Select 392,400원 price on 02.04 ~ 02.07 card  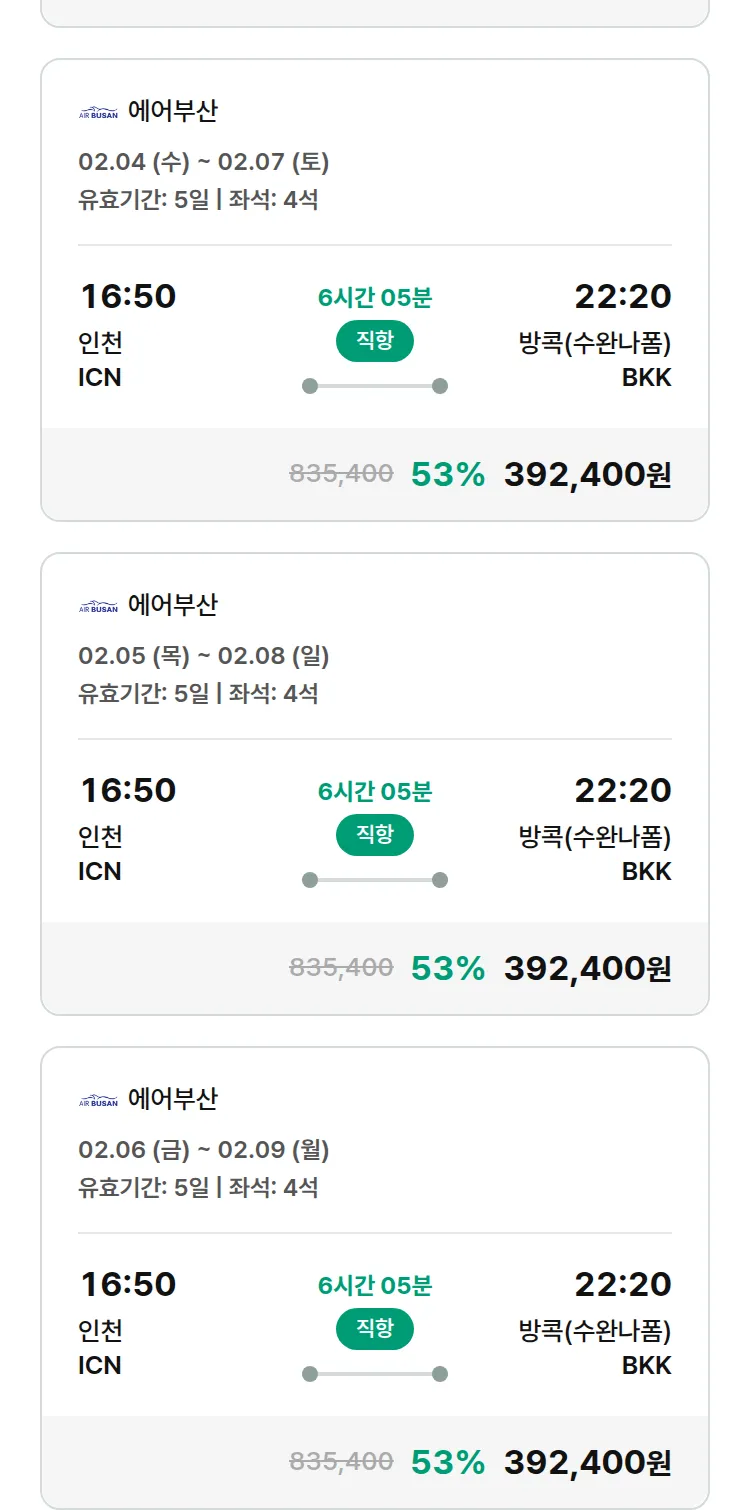[587, 475]
